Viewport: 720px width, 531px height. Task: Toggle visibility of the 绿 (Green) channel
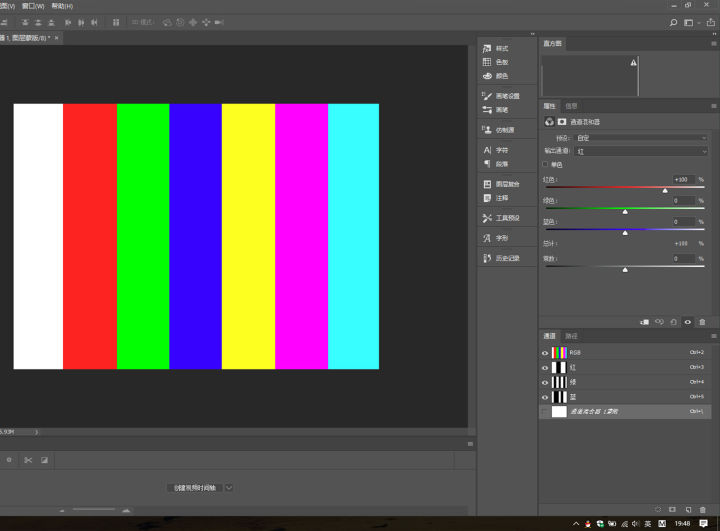545,382
